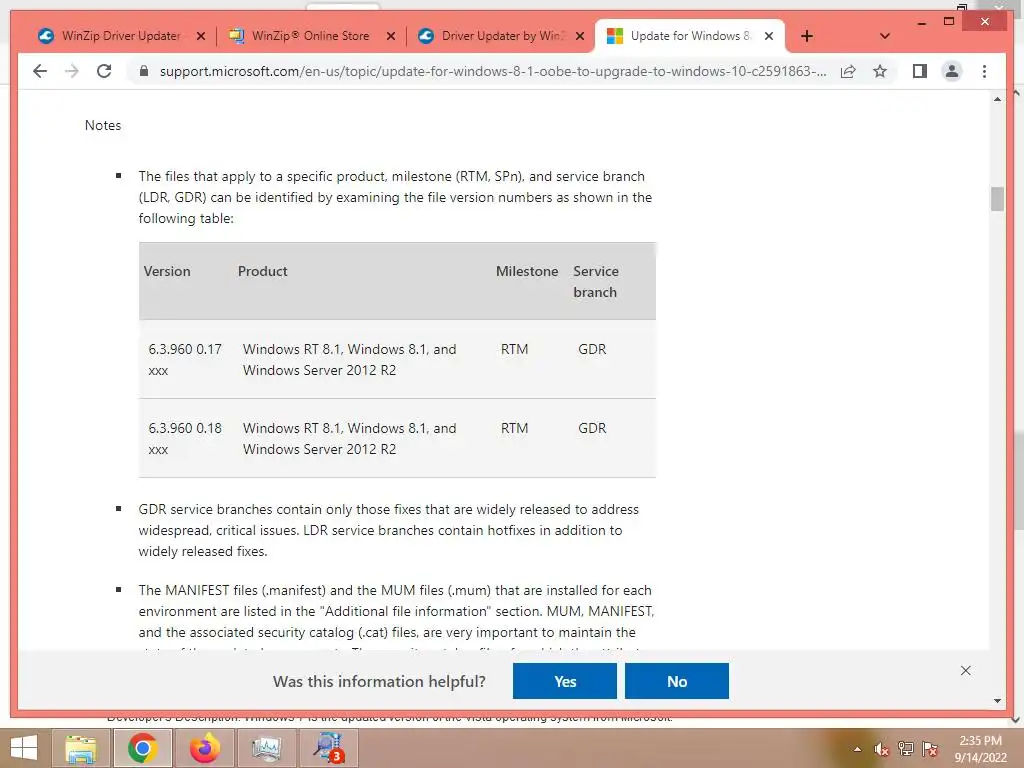Click Was this information helpful text
This screenshot has width=1024, height=768.
[379, 681]
